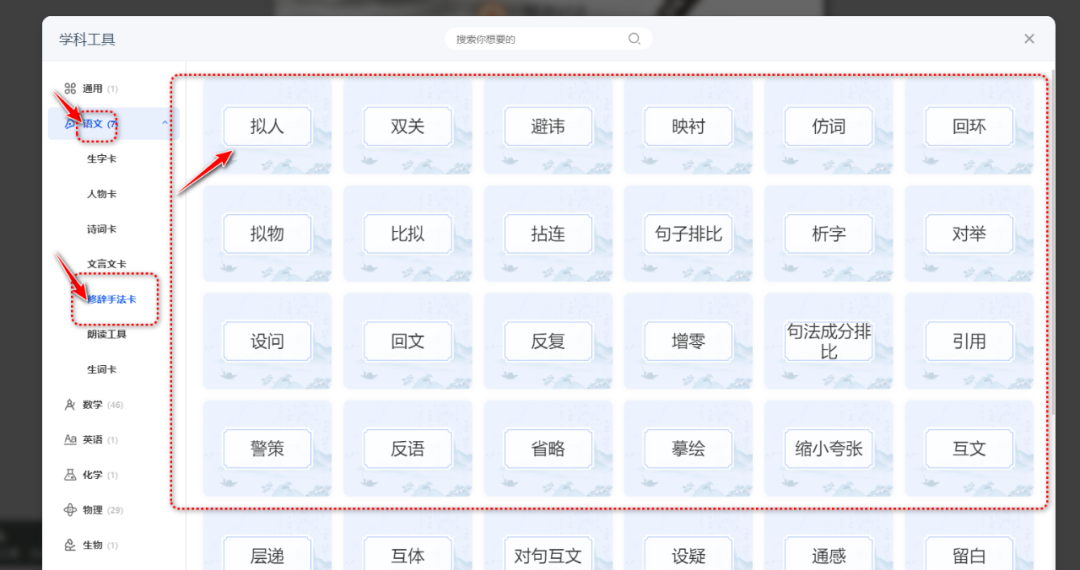The image size is (1080, 570).
Task: Open the 警策 card
Action: coord(267,449)
